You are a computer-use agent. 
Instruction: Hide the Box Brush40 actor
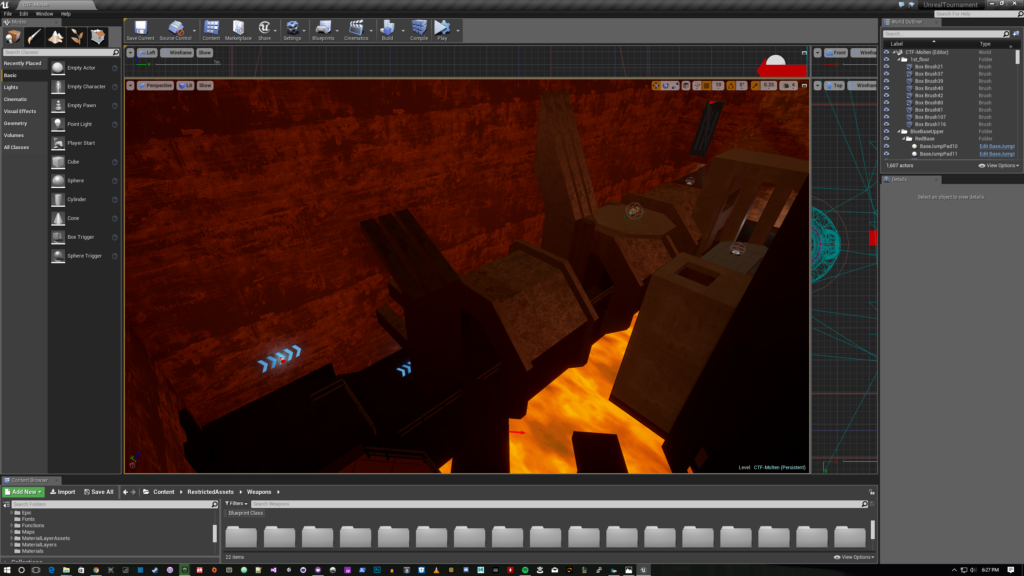coord(886,88)
